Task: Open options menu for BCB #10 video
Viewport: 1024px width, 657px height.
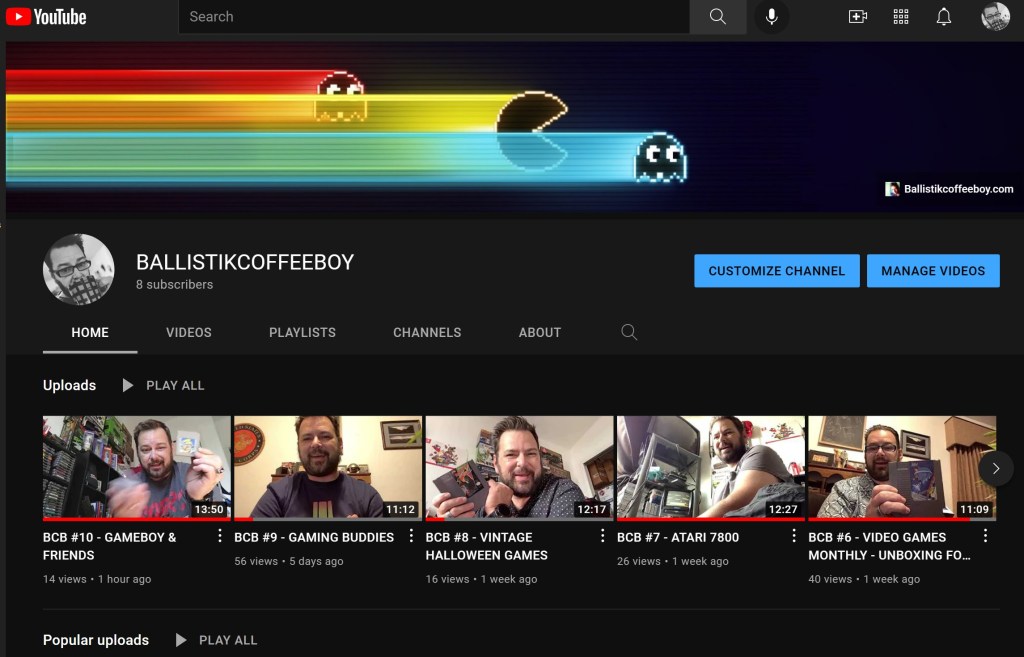Action: point(220,536)
